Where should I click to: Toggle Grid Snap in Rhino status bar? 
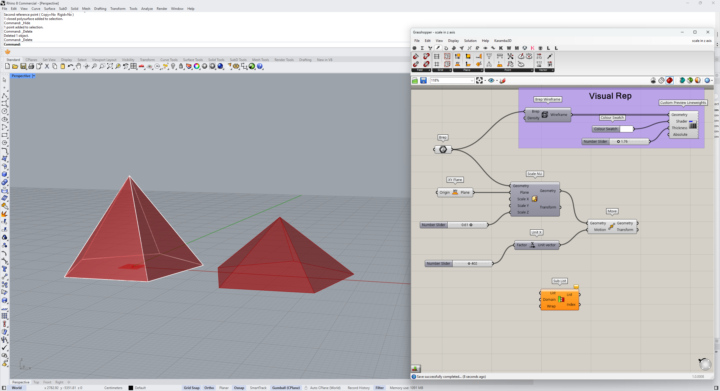tap(191, 388)
